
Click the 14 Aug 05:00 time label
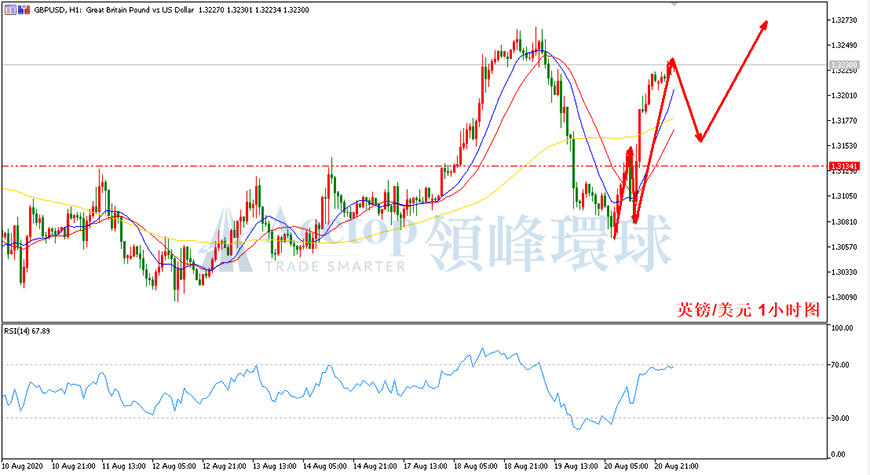tap(325, 466)
